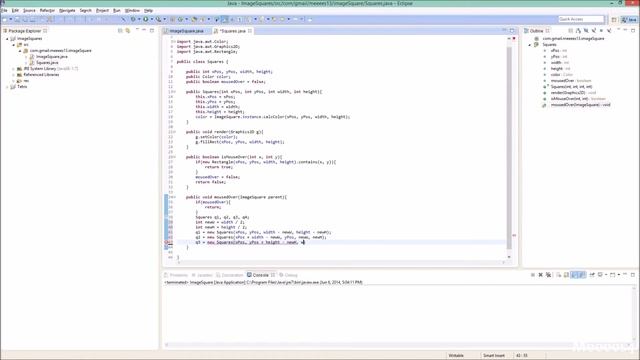The image size is (640, 360).
Task: Open the File menu
Action: point(4,10)
